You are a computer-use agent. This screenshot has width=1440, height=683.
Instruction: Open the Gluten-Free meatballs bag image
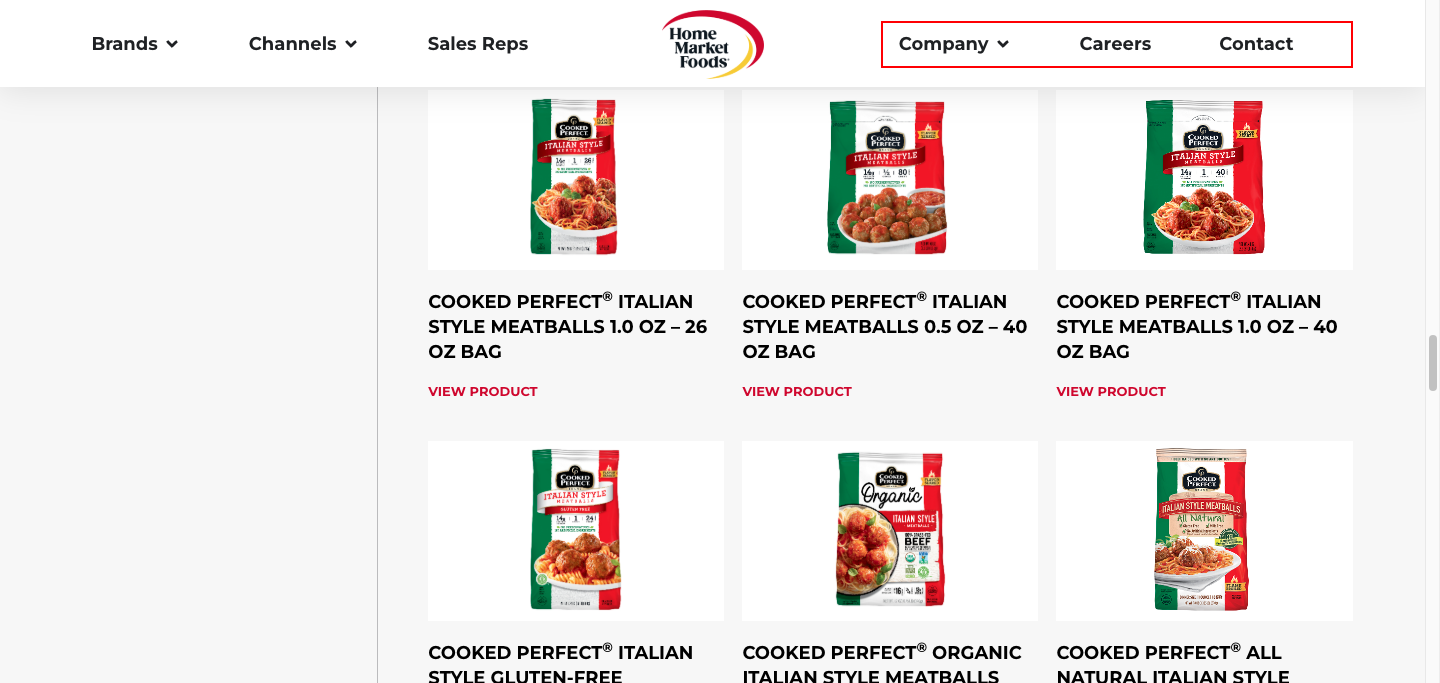tap(575, 530)
